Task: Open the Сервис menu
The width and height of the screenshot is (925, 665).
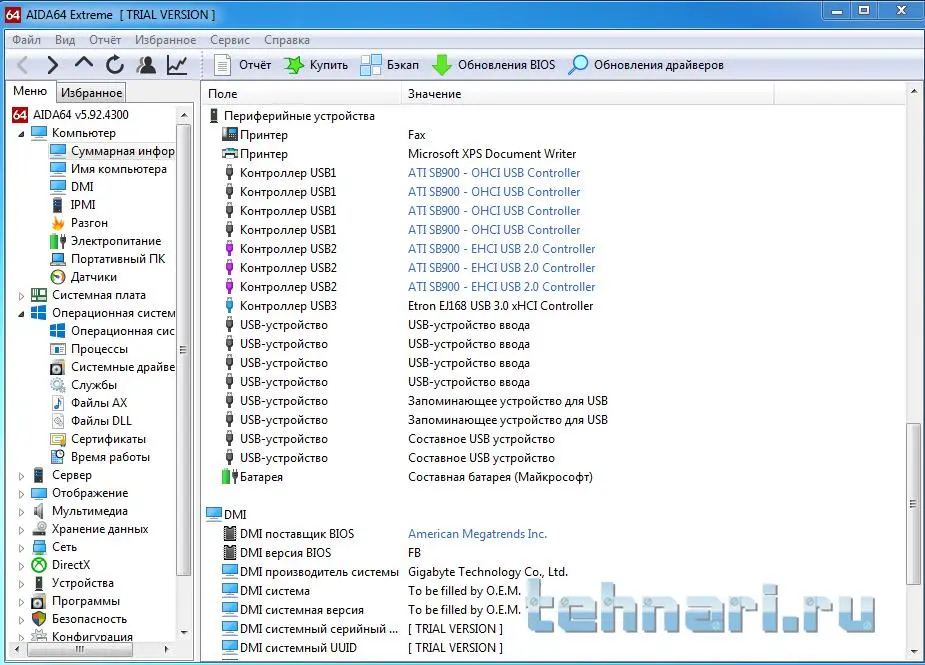Action: [230, 40]
